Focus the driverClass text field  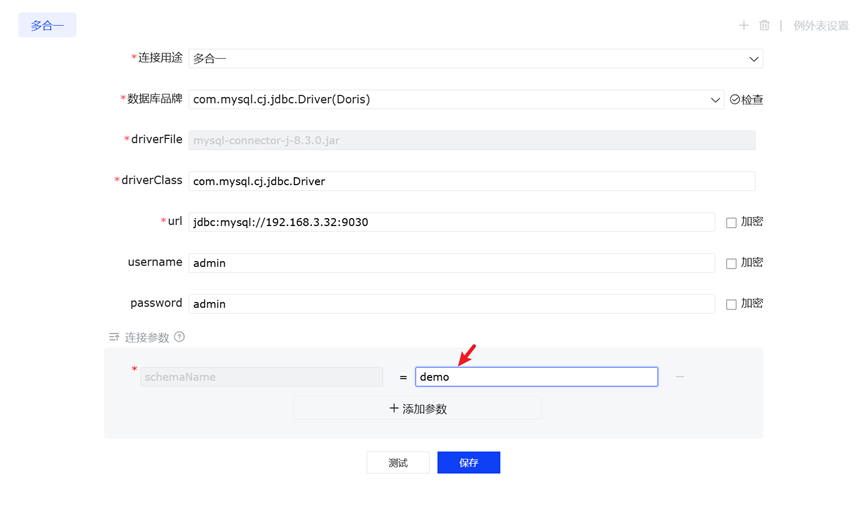click(x=471, y=181)
